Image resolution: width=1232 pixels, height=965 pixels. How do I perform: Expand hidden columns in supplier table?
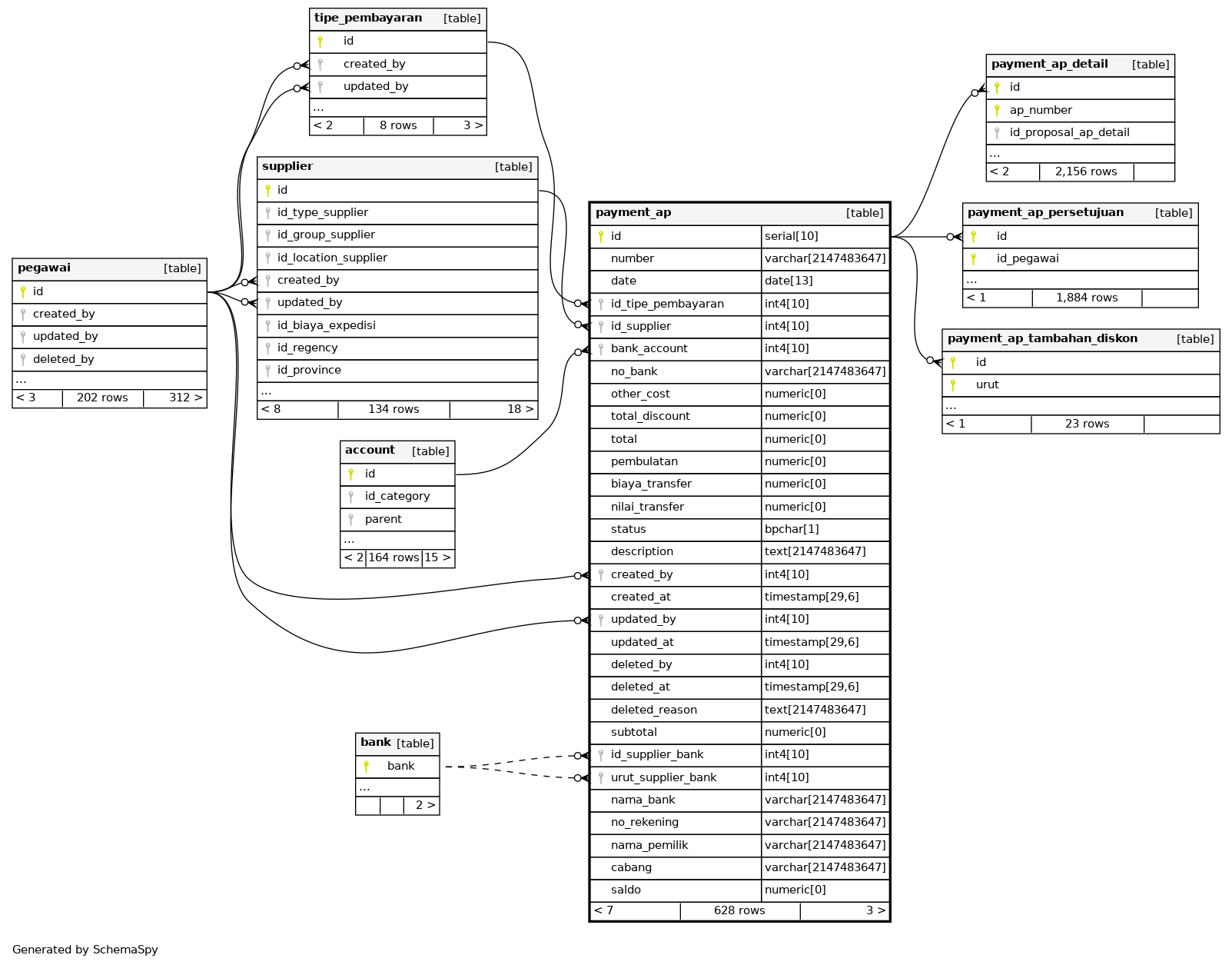point(266,391)
